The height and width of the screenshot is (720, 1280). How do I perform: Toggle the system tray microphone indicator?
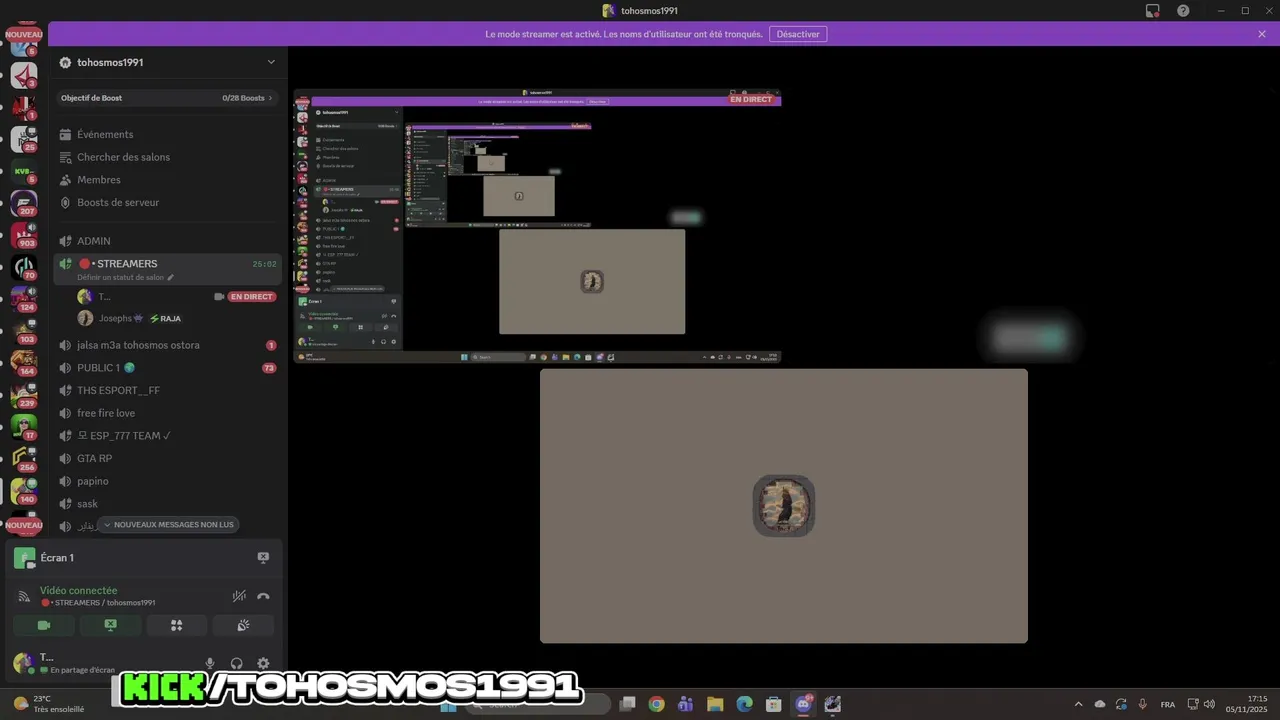1142,704
